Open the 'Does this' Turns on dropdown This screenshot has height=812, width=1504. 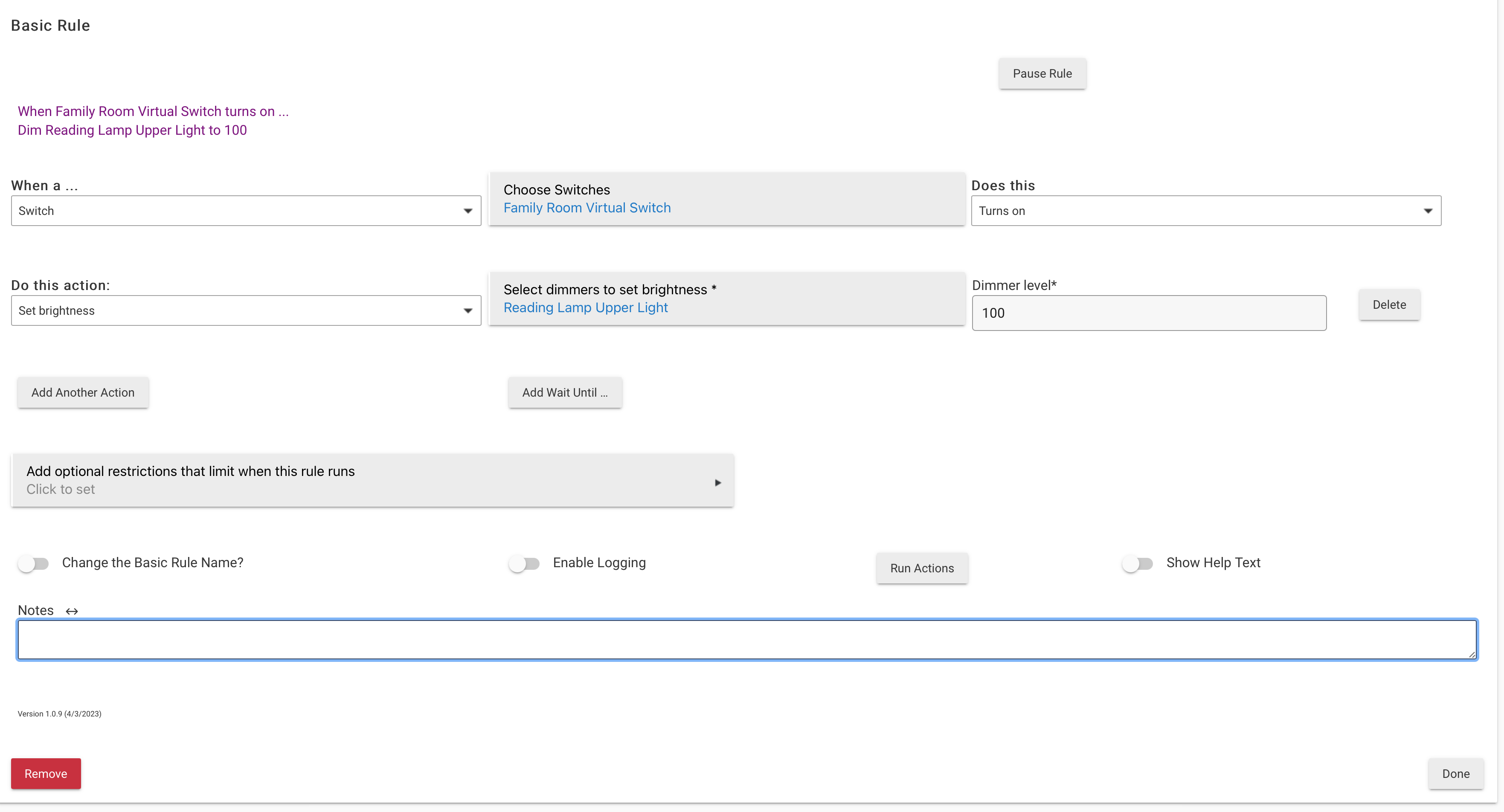click(x=1206, y=211)
